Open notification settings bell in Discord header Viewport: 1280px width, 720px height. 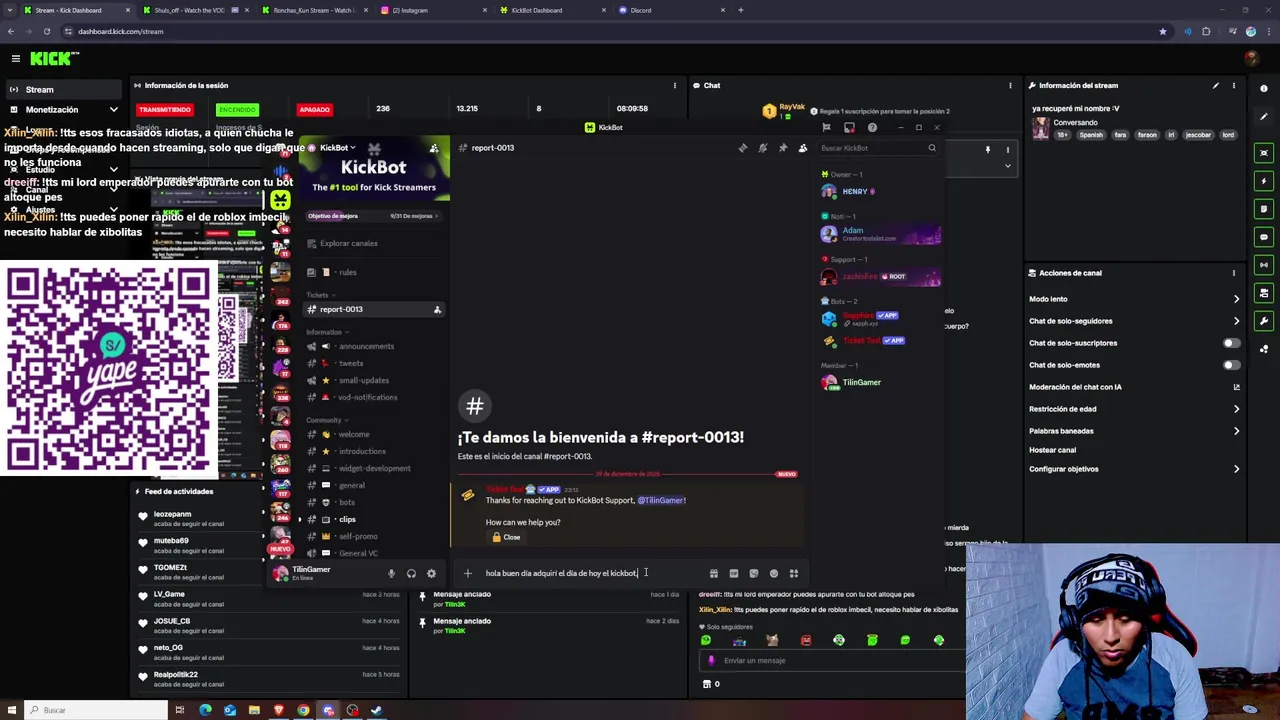click(x=762, y=148)
